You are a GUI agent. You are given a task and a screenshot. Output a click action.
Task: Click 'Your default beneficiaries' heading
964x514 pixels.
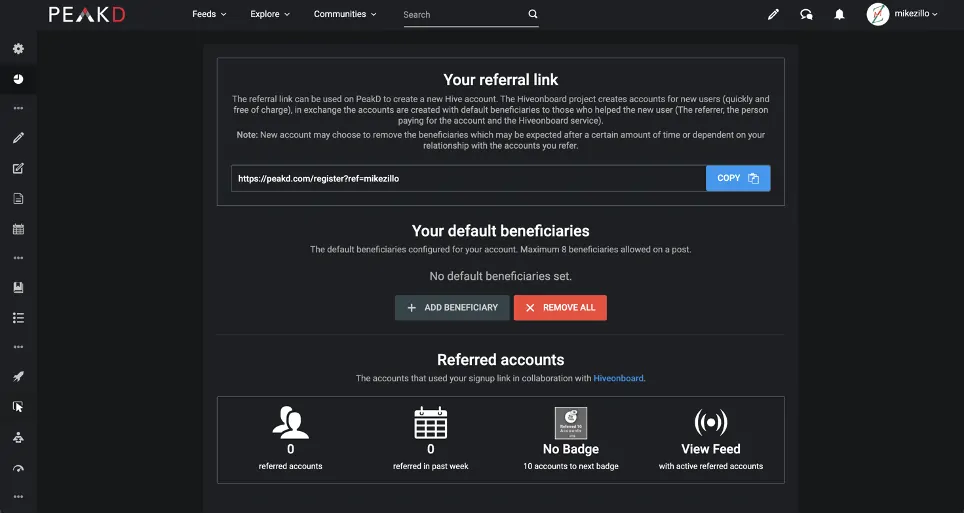coord(500,231)
